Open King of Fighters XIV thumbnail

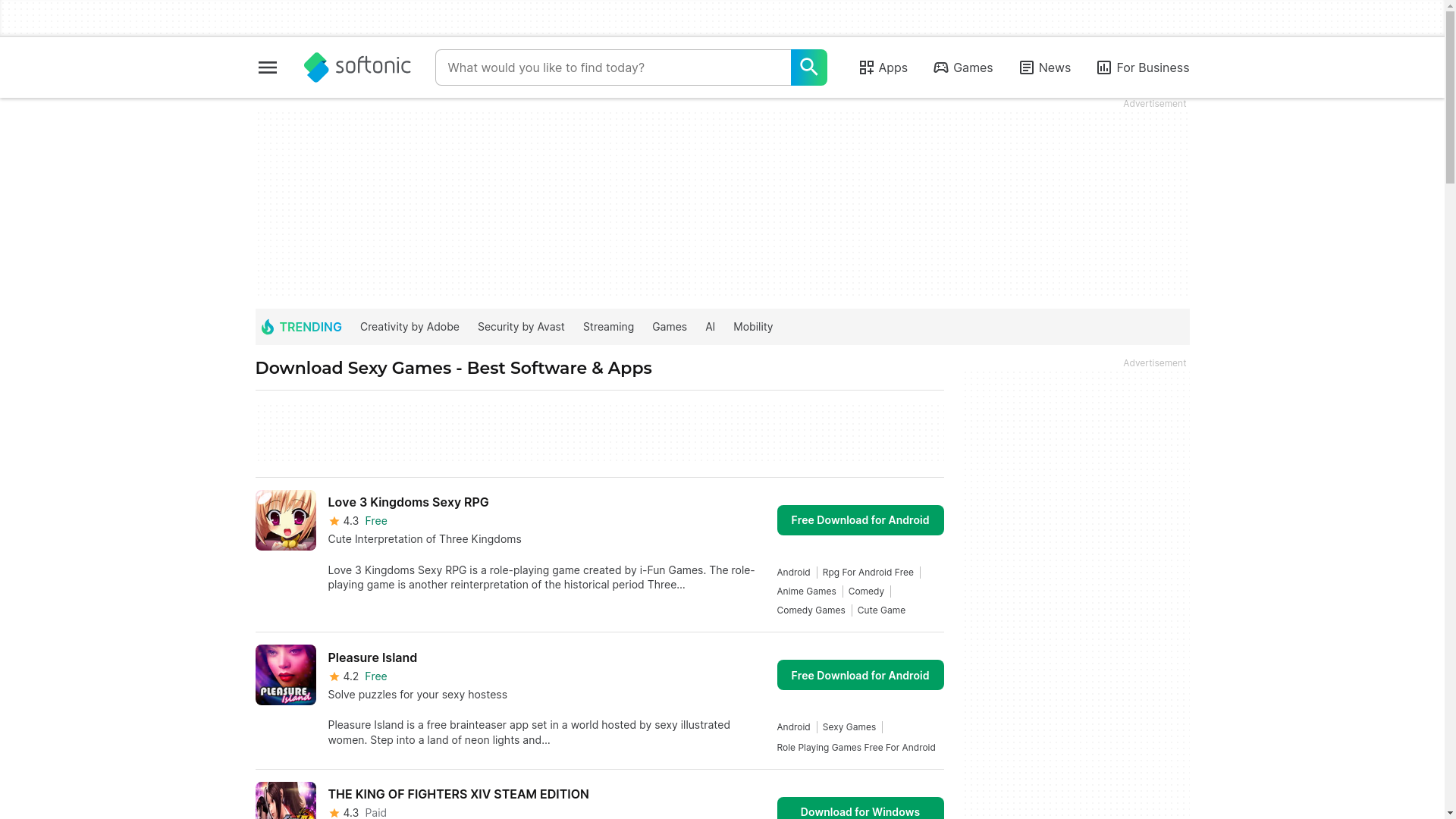(x=286, y=800)
